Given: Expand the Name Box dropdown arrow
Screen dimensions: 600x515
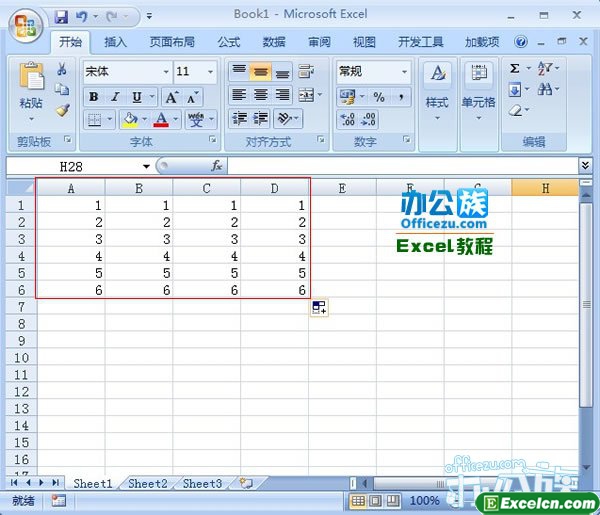Looking at the screenshot, I should point(146,166).
